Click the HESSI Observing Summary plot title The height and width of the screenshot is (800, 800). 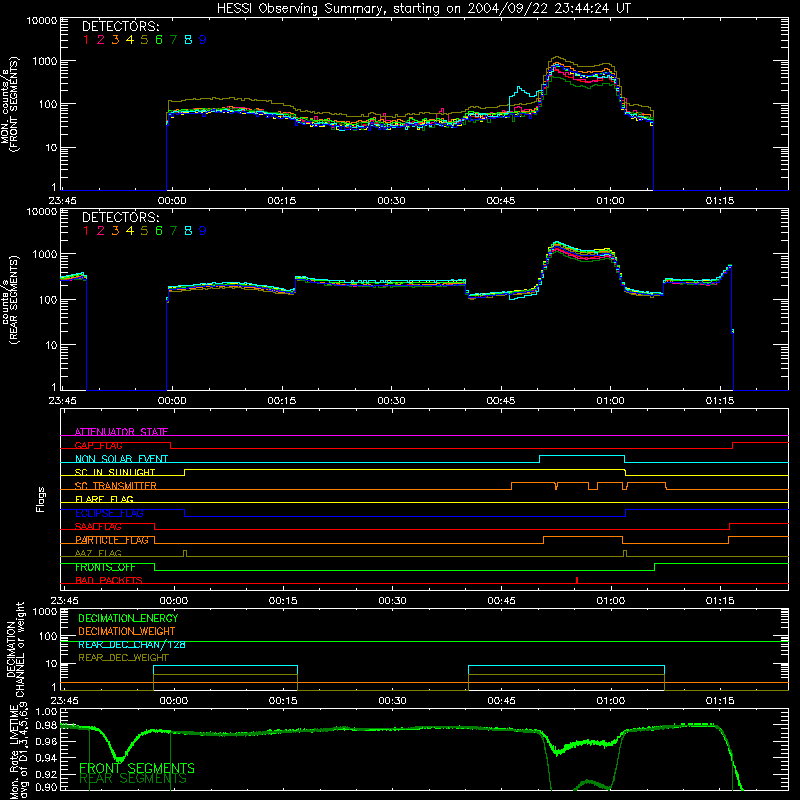point(424,9)
